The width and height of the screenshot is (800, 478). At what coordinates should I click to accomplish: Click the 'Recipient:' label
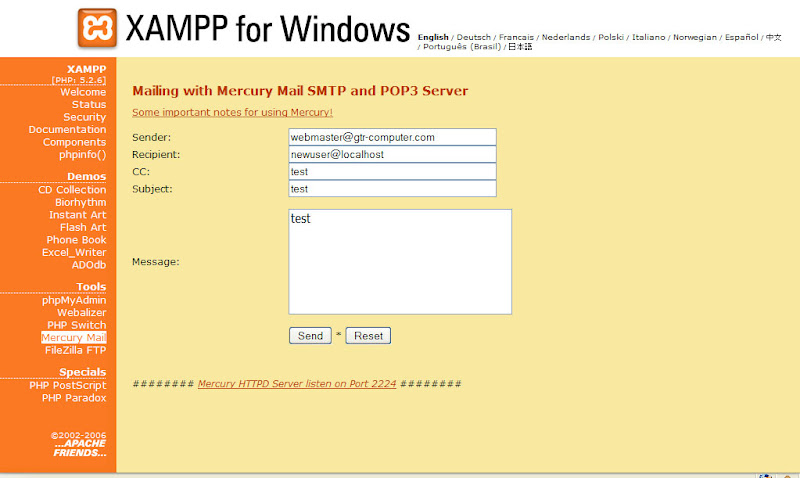[156, 155]
